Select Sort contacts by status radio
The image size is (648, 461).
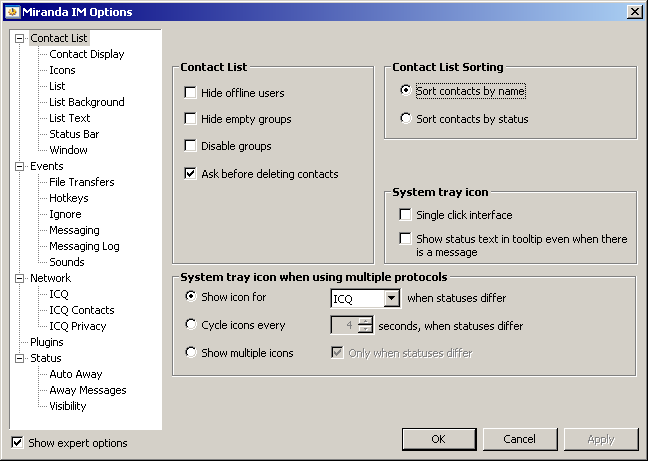(x=406, y=119)
